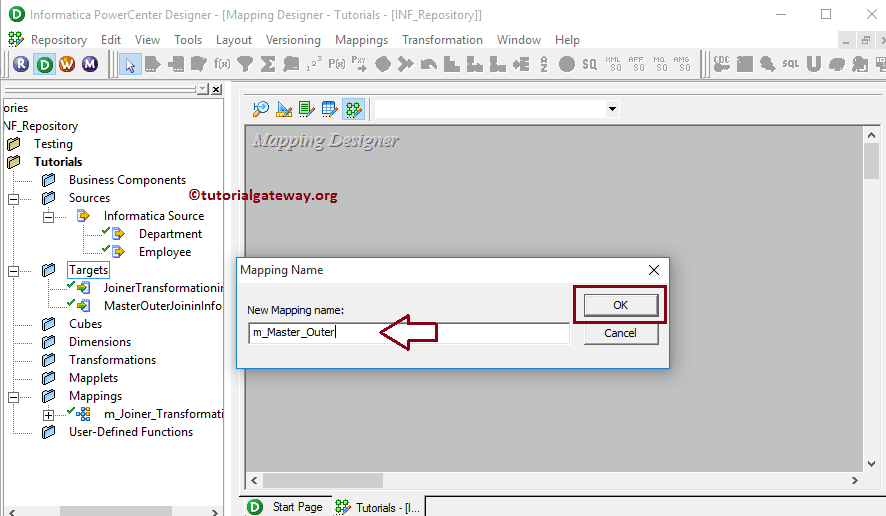Select the Mapplets folder
The image size is (886, 516).
point(93,378)
